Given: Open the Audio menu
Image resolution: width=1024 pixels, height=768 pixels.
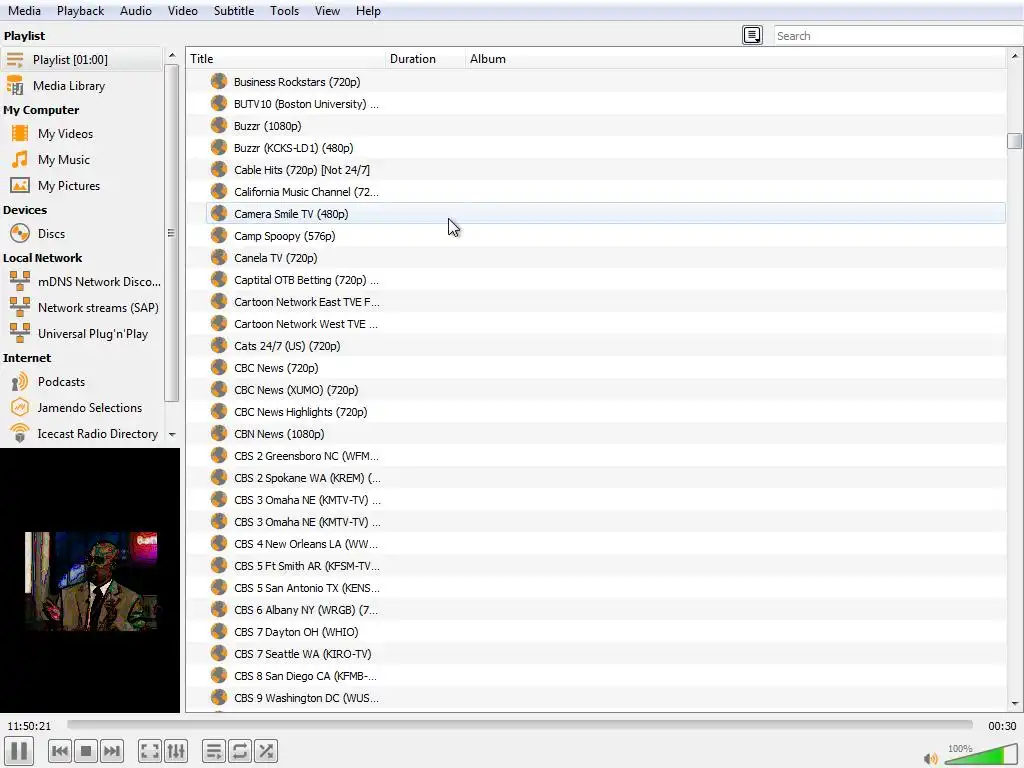Looking at the screenshot, I should click(136, 11).
